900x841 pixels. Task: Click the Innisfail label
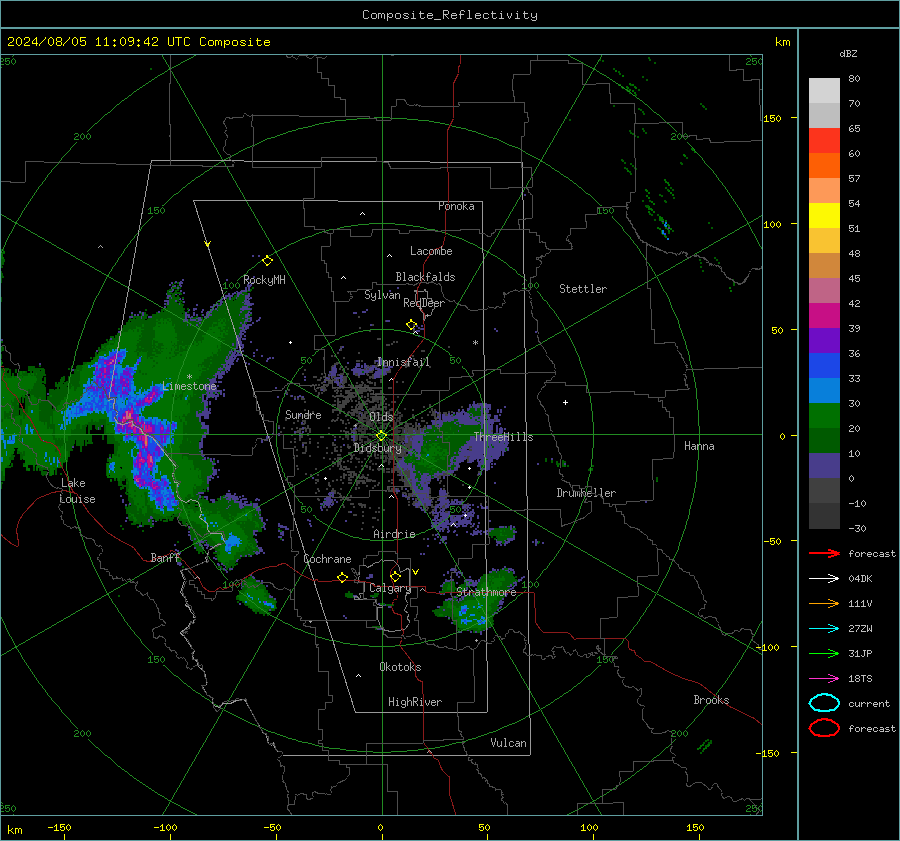[x=403, y=362]
